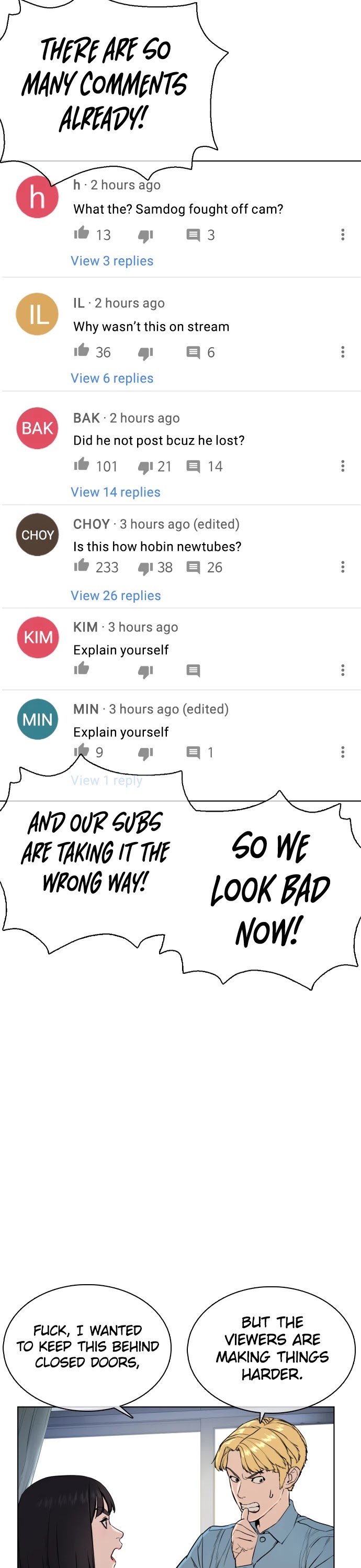Expand View 3 replies
The height and width of the screenshot is (1568, 361).
112,260
